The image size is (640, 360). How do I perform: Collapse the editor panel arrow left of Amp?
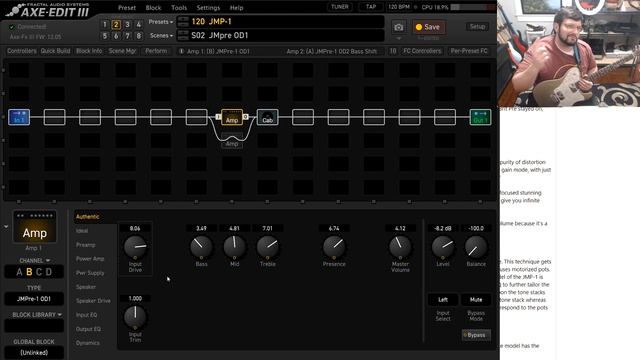6,227
